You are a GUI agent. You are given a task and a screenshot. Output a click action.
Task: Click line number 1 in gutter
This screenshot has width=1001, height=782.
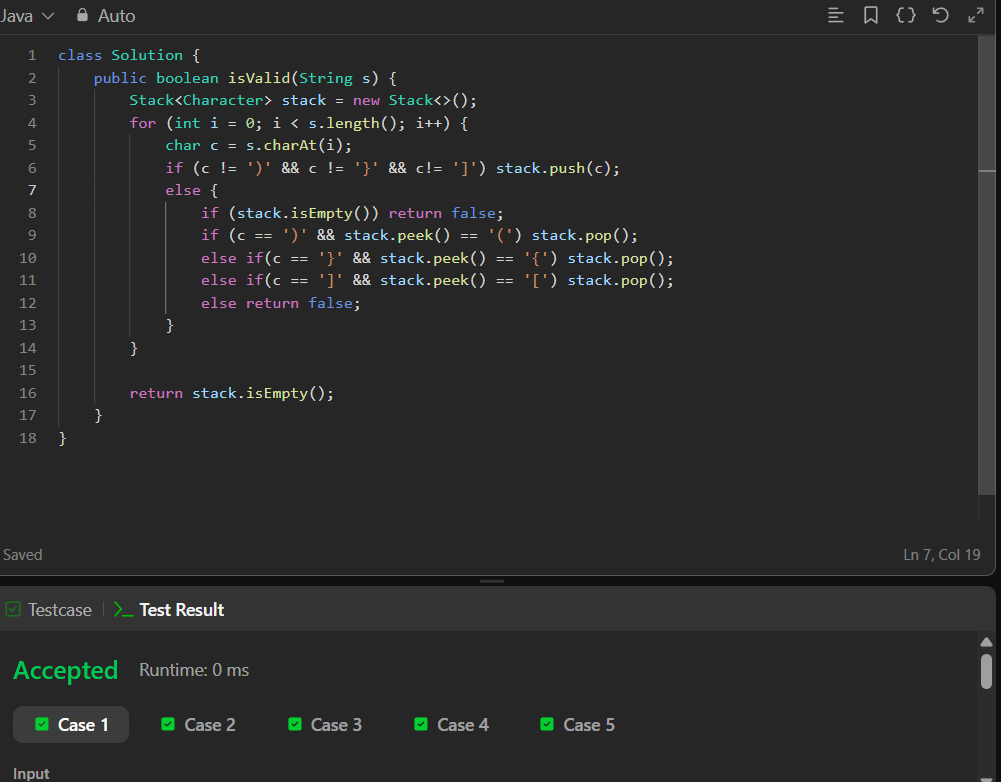point(32,56)
